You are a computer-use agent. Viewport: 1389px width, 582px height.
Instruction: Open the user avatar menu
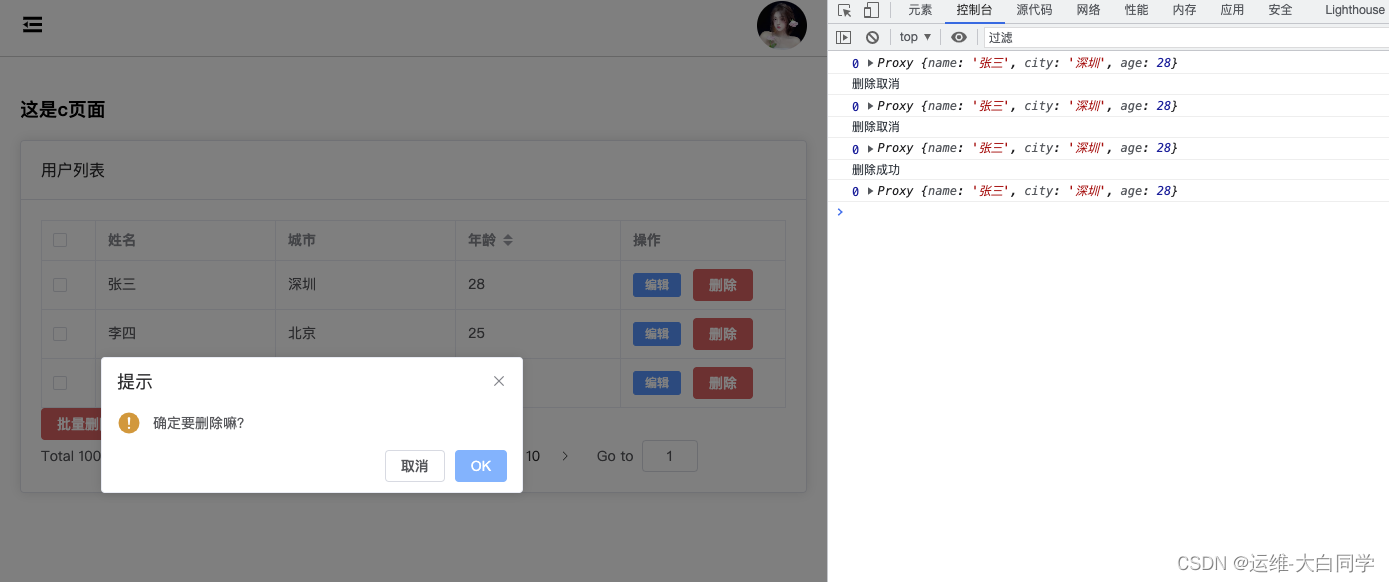click(782, 26)
